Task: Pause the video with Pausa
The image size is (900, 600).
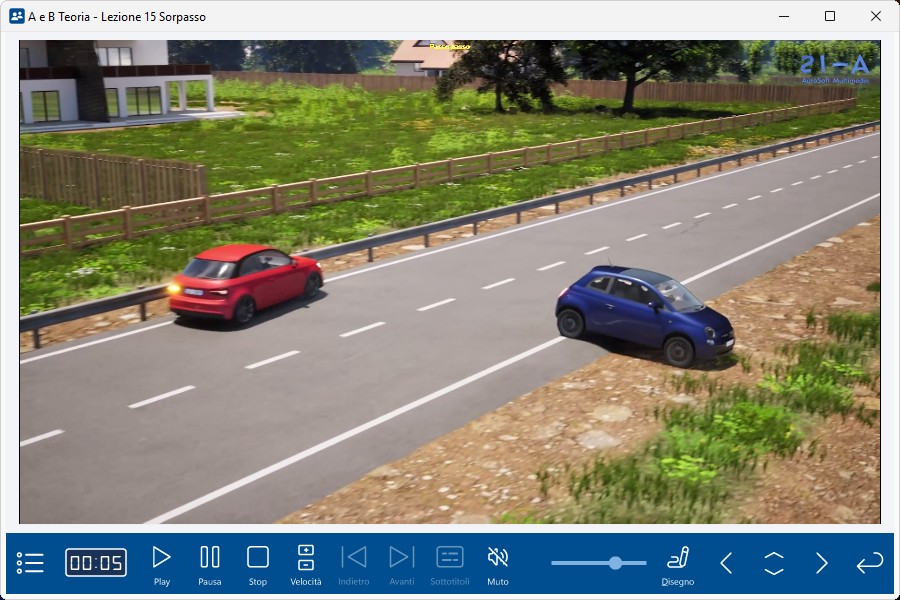Action: click(x=210, y=564)
